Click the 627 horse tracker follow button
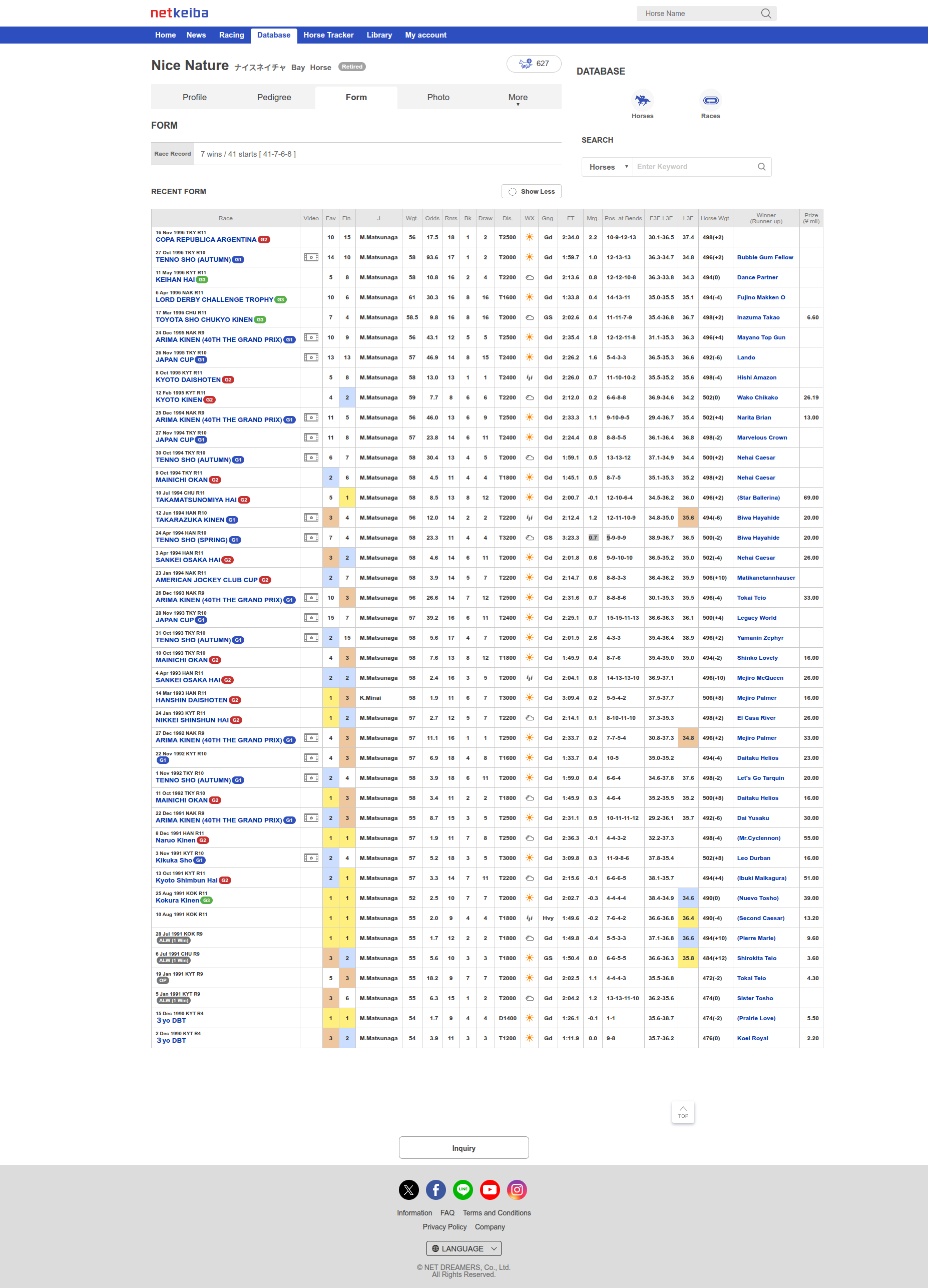Image resolution: width=928 pixels, height=1288 pixels. [534, 64]
